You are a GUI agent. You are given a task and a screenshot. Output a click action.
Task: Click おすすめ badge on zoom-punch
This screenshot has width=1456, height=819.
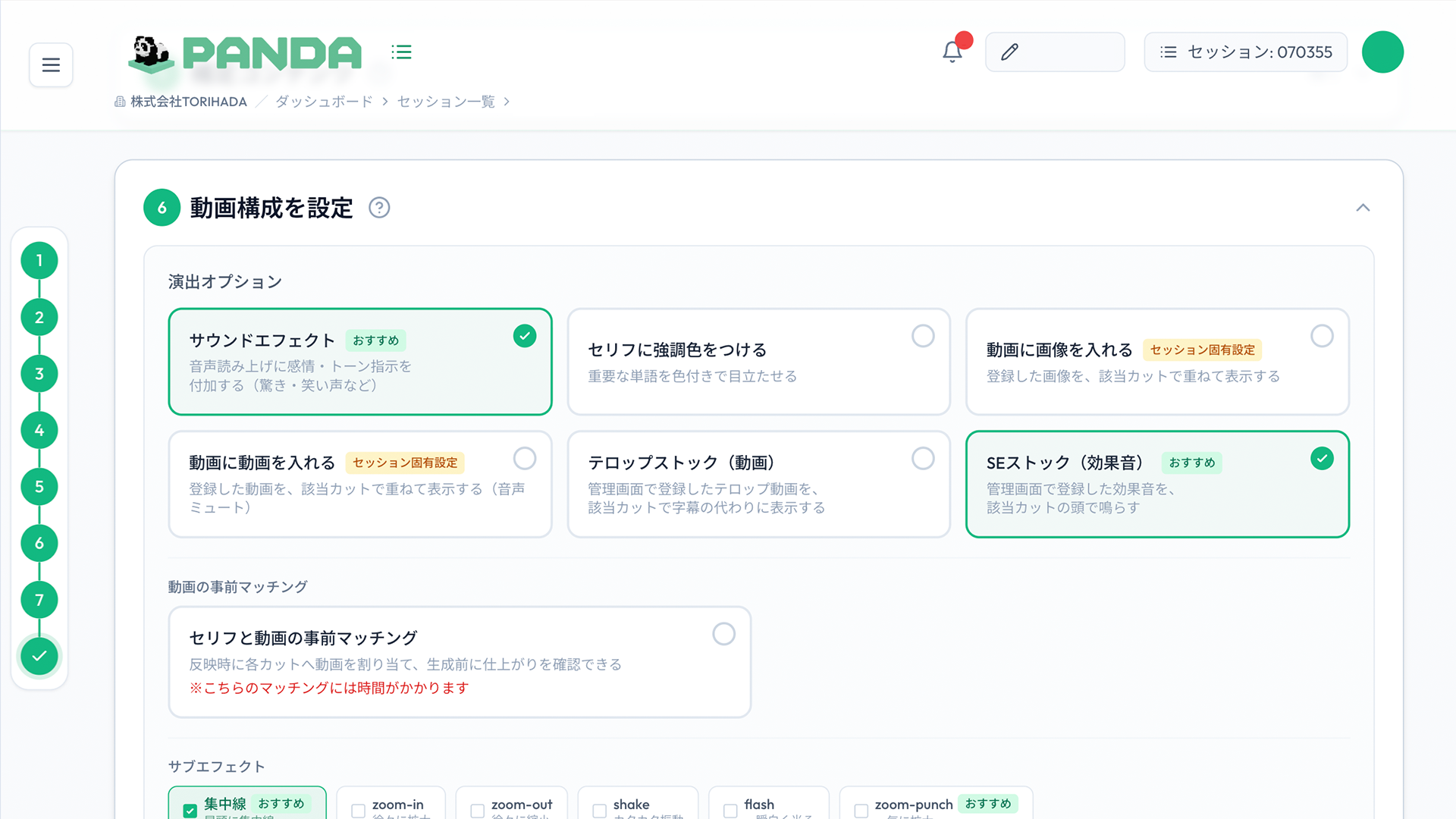click(987, 804)
